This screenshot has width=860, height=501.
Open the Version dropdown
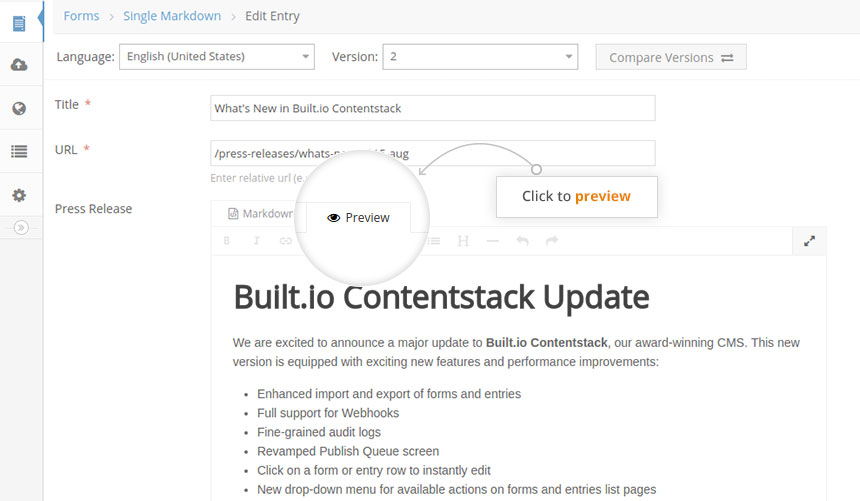coord(480,57)
